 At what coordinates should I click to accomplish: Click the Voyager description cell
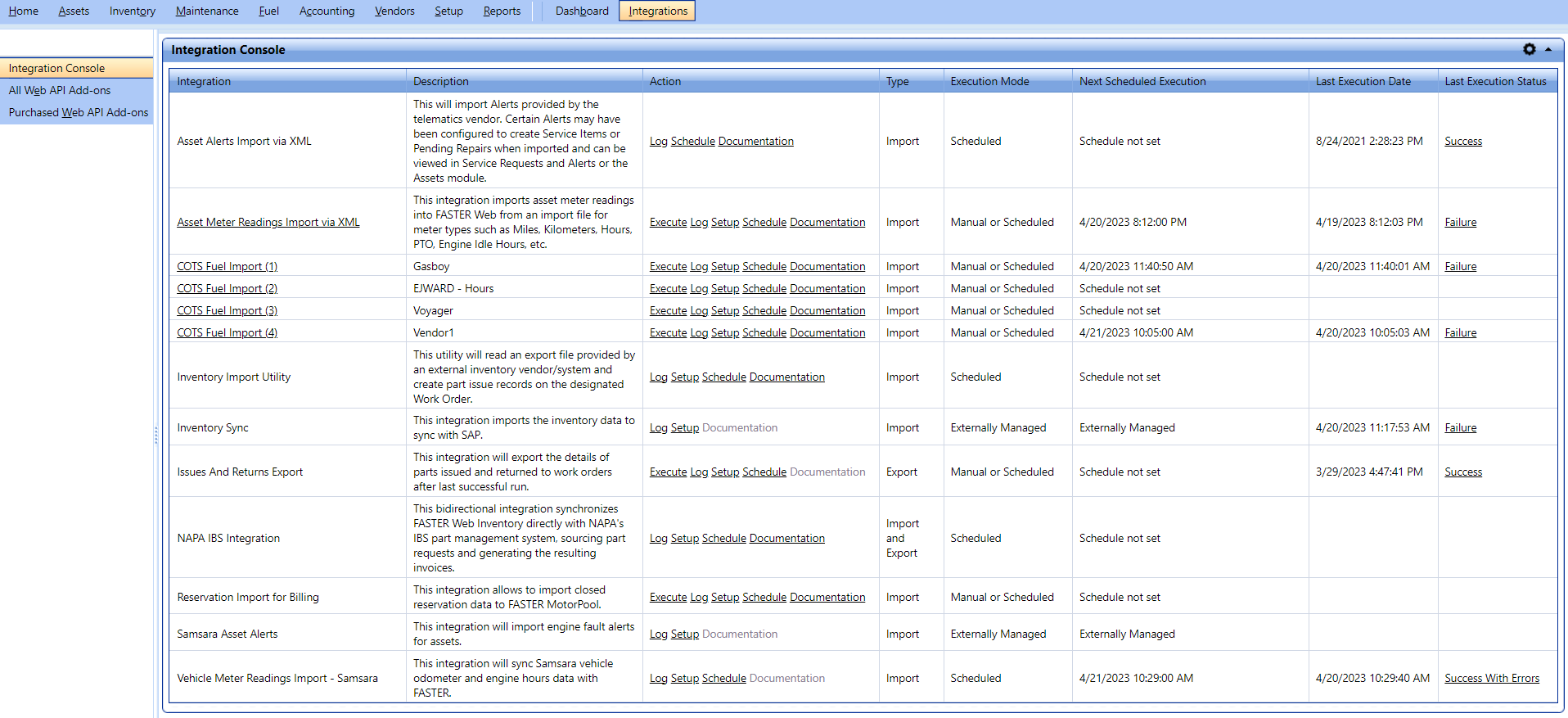525,310
